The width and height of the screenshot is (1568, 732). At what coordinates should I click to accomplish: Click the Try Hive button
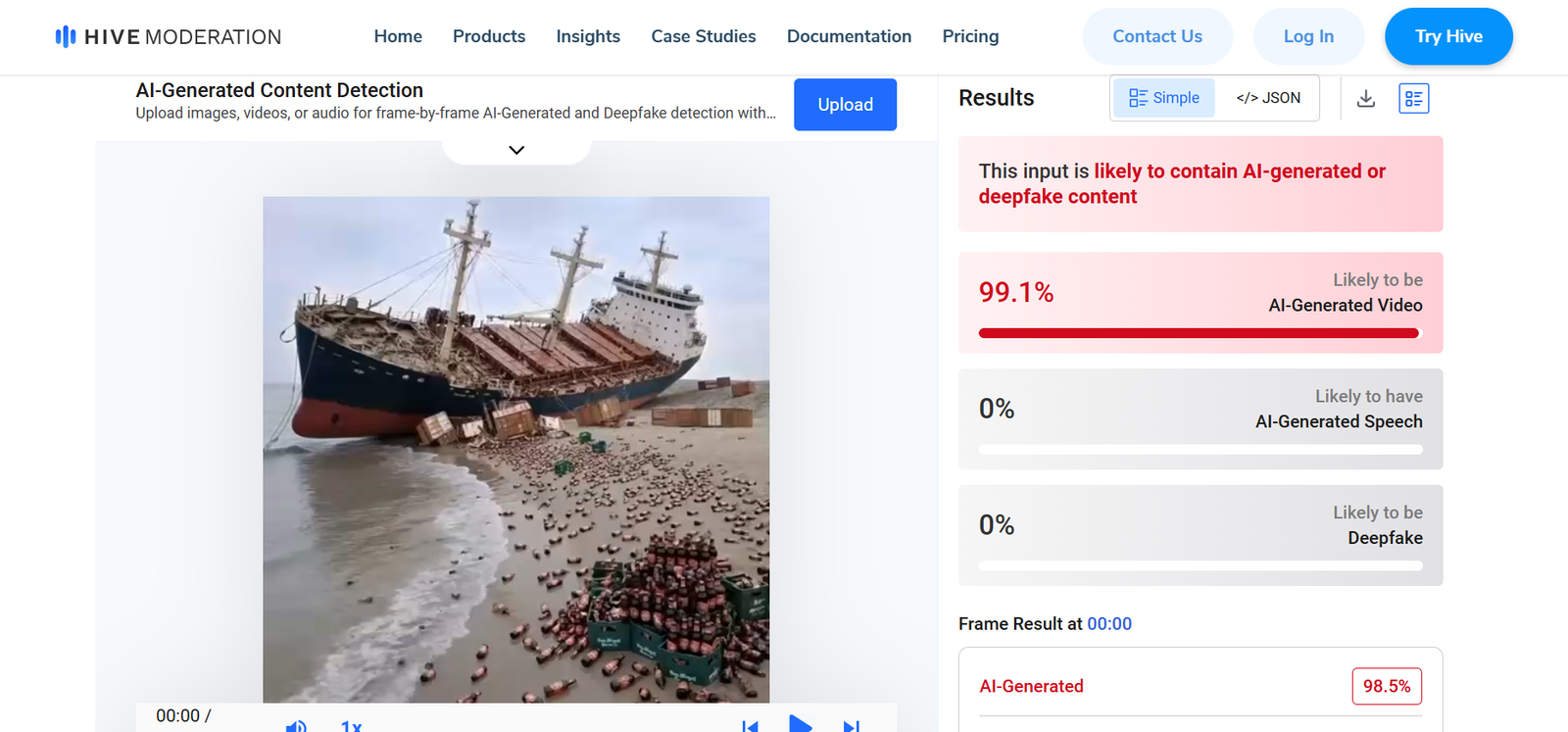click(x=1448, y=36)
